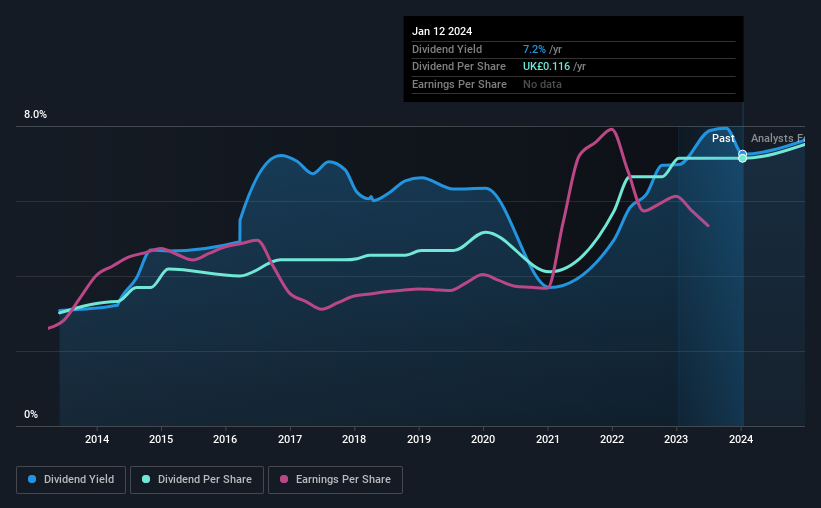Click the 2017 x-axis year label
Viewport: 821px width, 508px height.
pos(290,439)
